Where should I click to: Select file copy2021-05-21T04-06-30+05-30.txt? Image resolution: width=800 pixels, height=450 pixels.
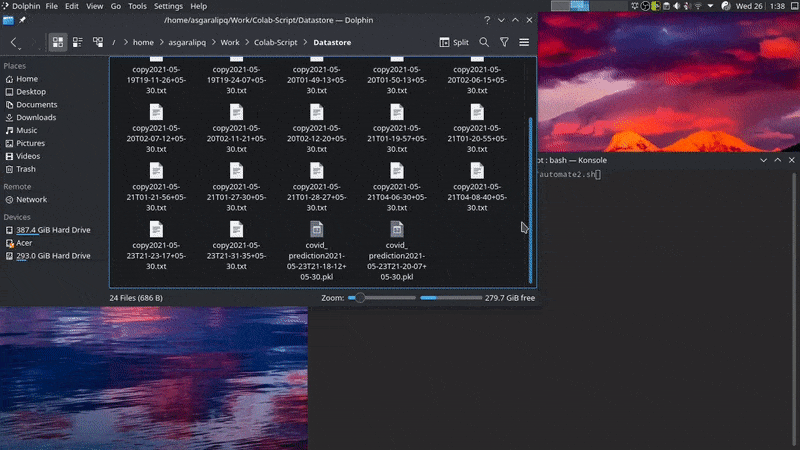click(x=396, y=187)
